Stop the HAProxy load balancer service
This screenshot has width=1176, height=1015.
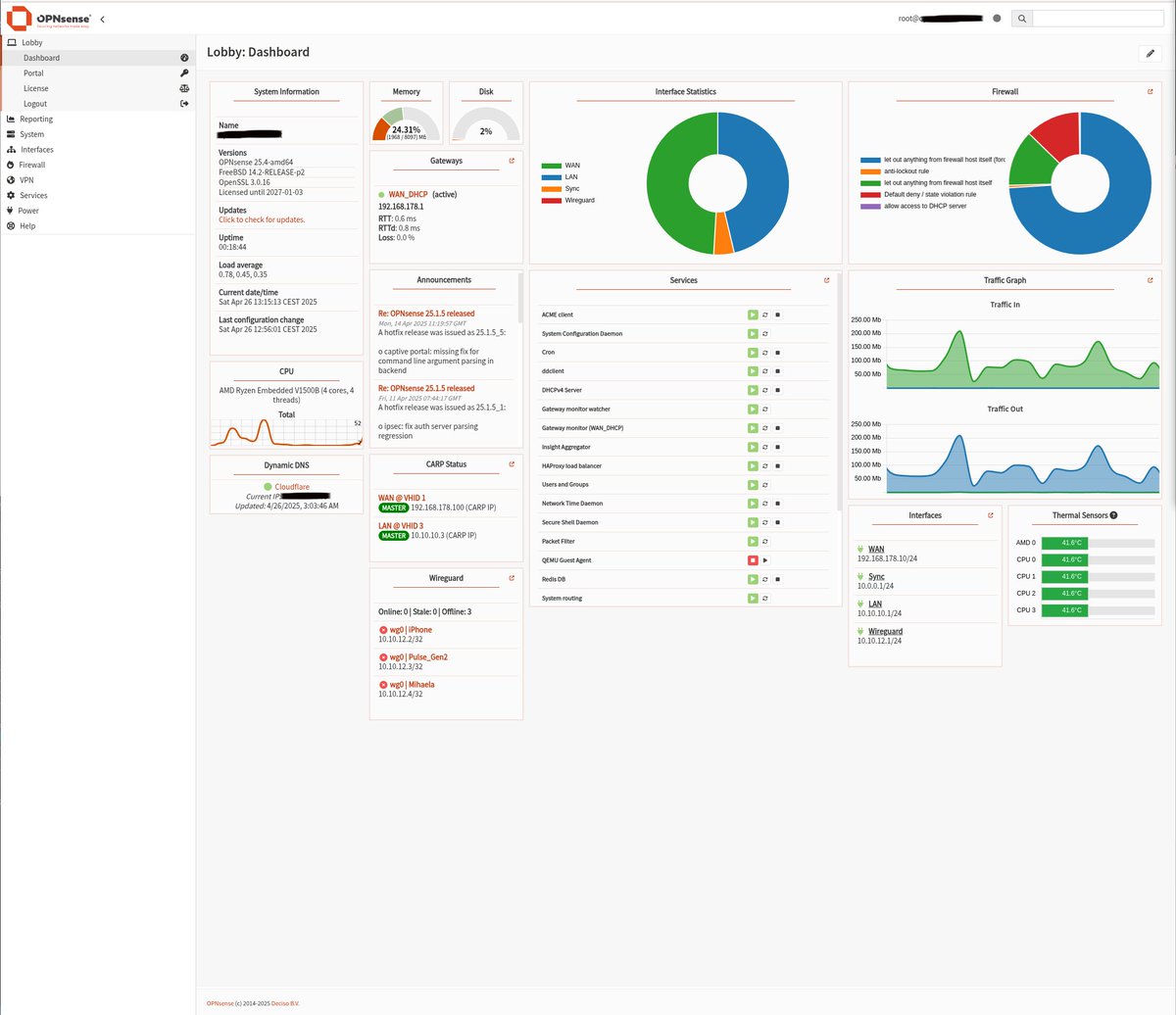(x=777, y=465)
